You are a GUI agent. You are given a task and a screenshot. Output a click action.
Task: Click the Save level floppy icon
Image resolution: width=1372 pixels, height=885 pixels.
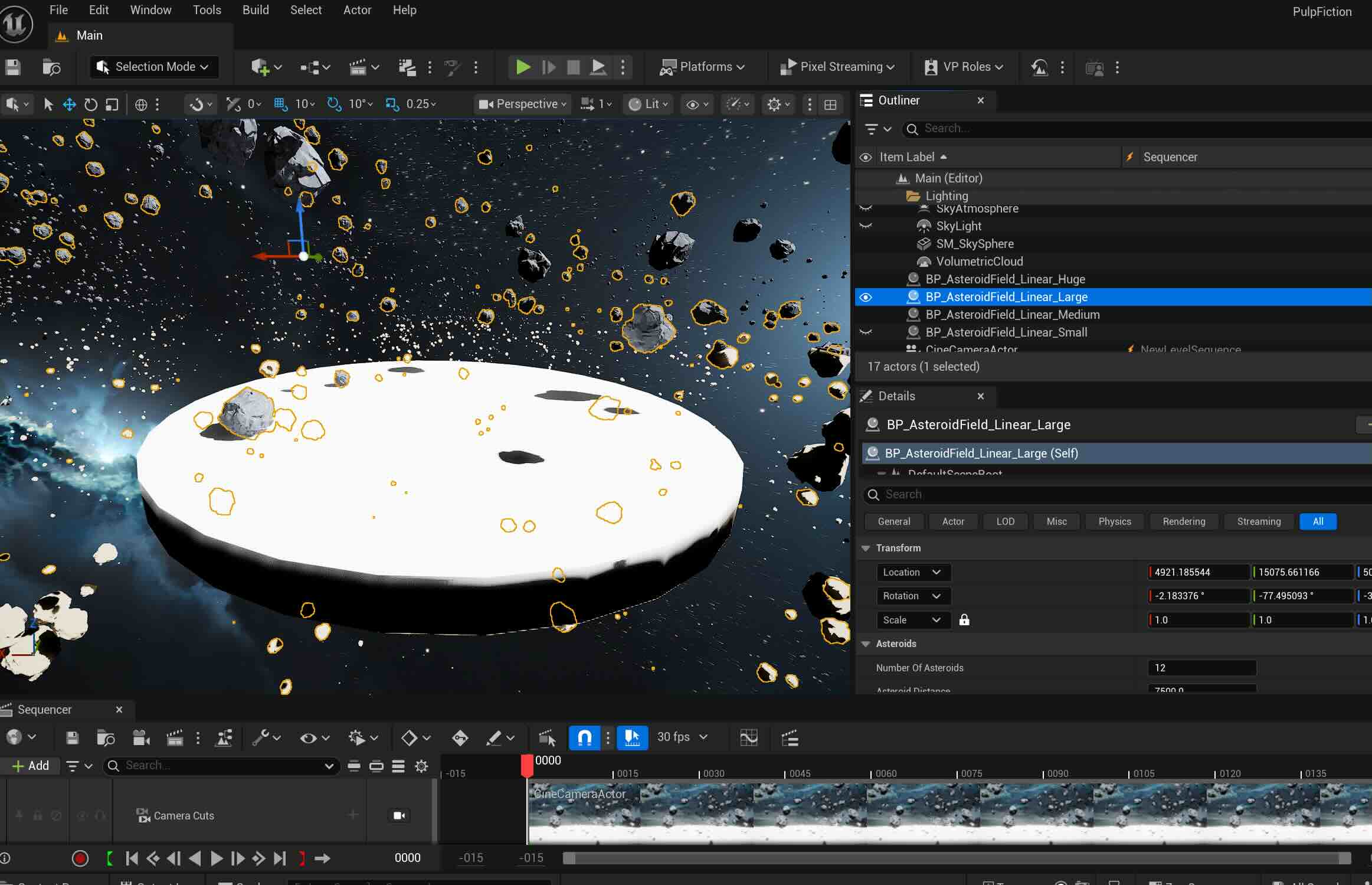(13, 67)
